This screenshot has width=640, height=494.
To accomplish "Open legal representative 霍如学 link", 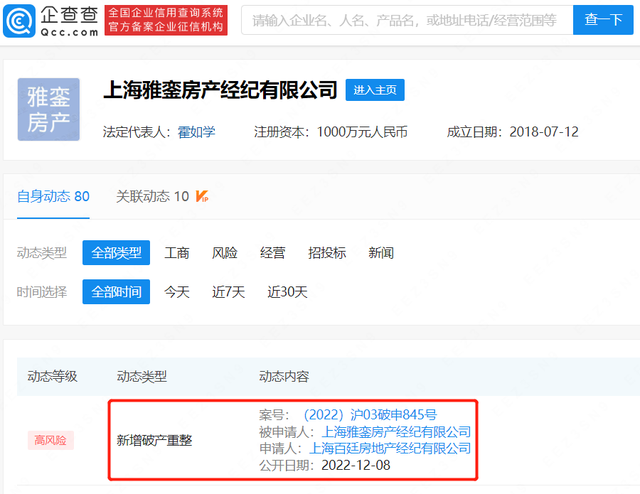I will 196,132.
